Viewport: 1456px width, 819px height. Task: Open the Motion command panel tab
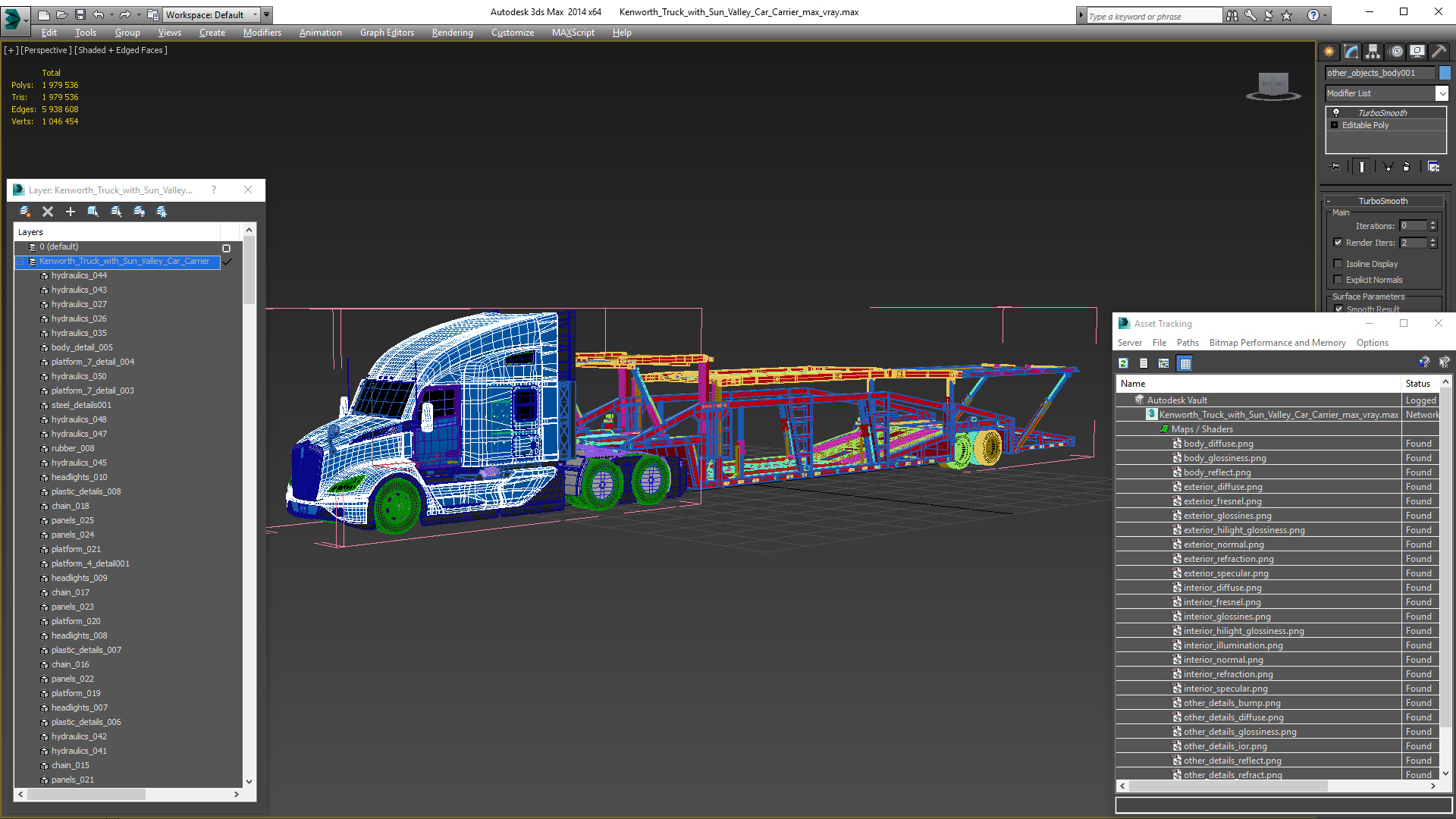coord(1396,52)
